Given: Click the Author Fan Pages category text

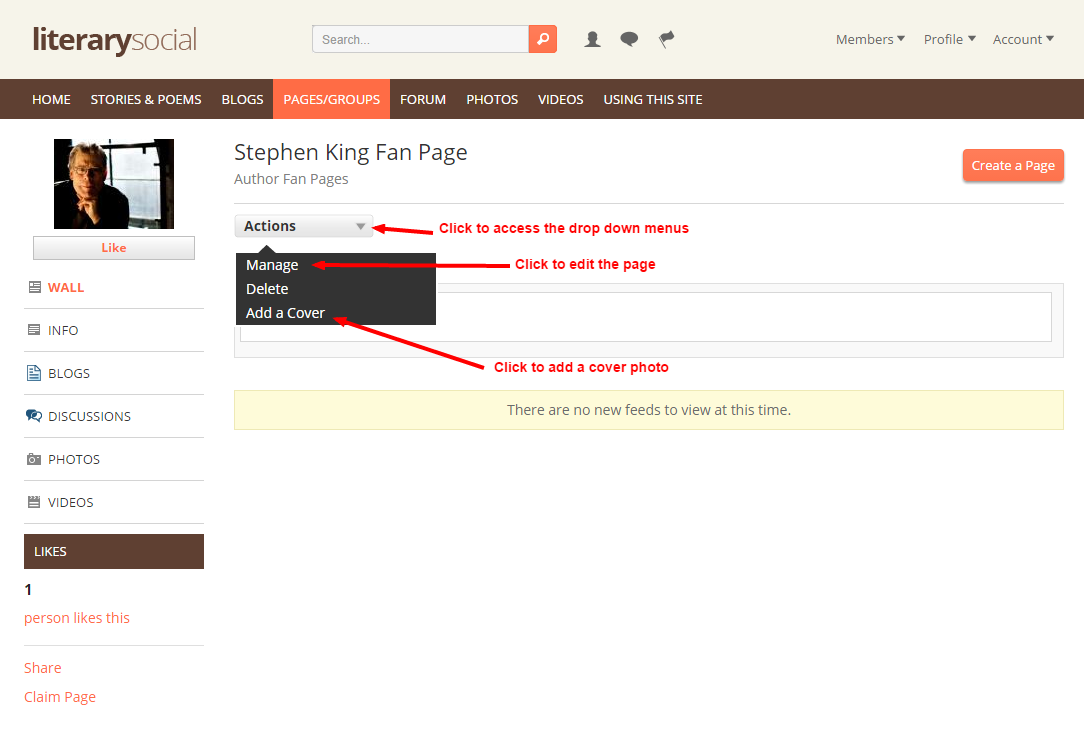Looking at the screenshot, I should pos(291,179).
